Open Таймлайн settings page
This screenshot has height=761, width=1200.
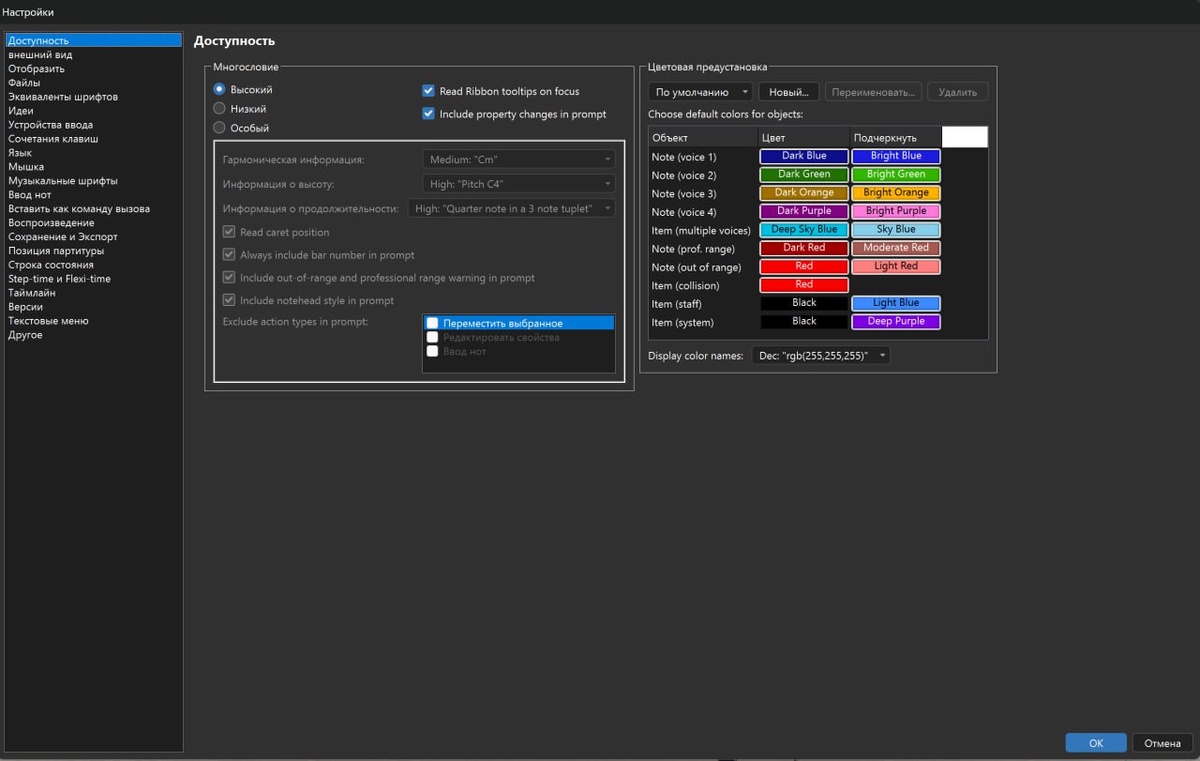click(94, 292)
